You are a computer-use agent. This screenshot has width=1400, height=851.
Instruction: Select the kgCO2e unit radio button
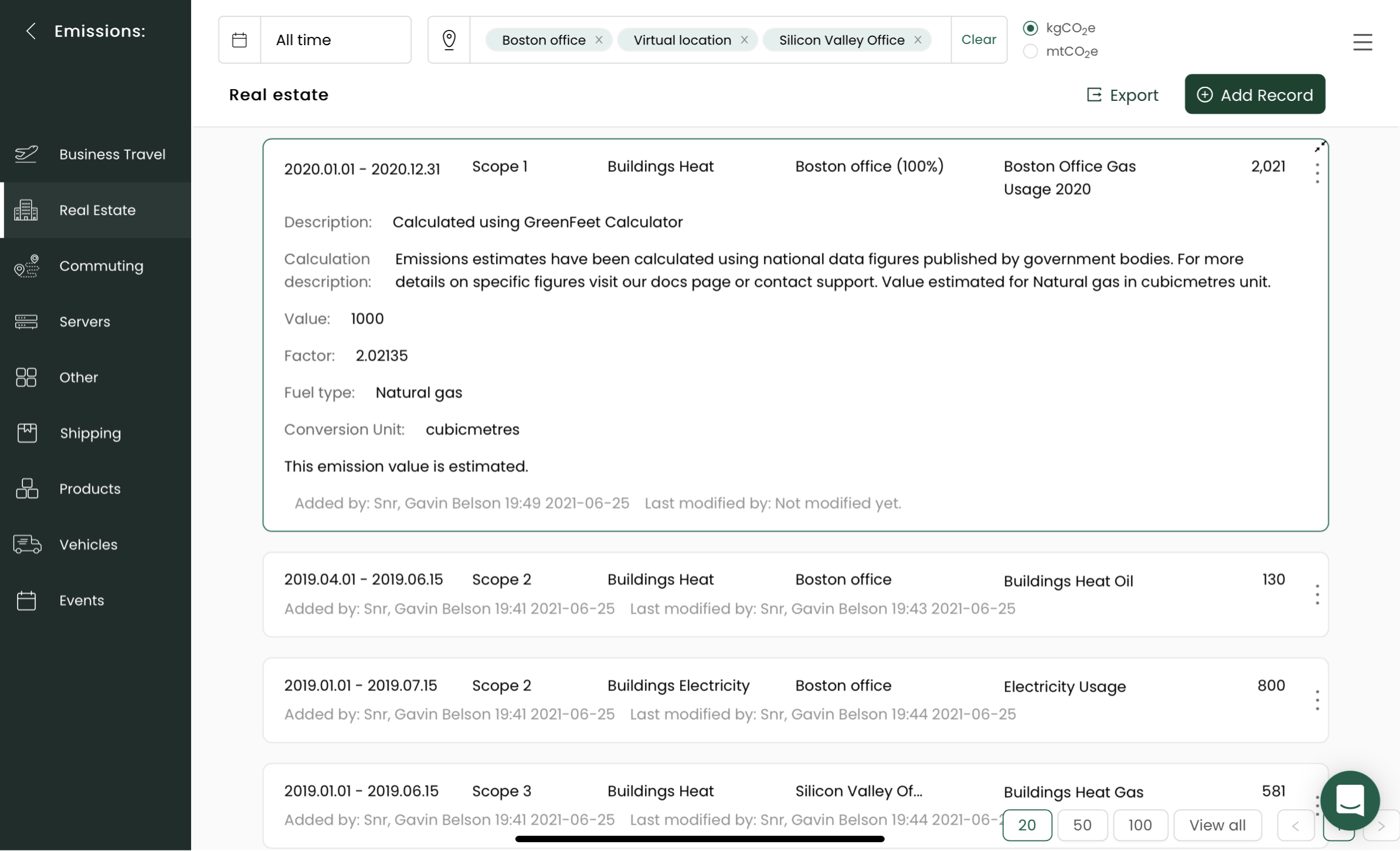pos(1030,28)
